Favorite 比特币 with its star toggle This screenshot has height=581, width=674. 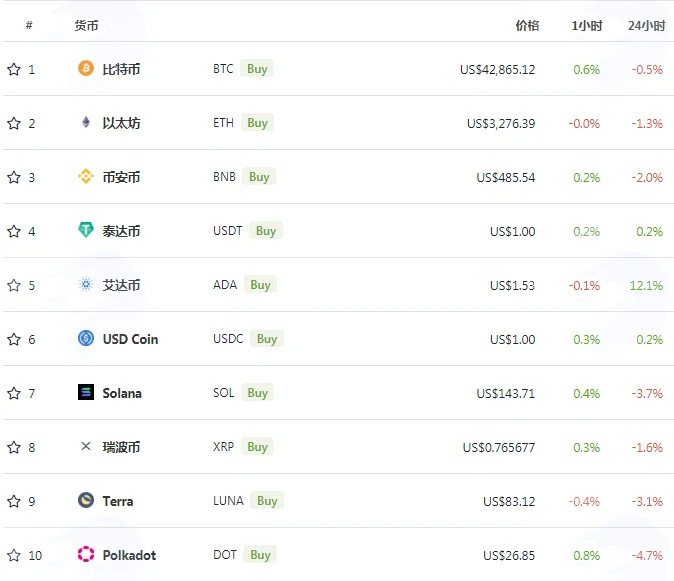(x=14, y=69)
